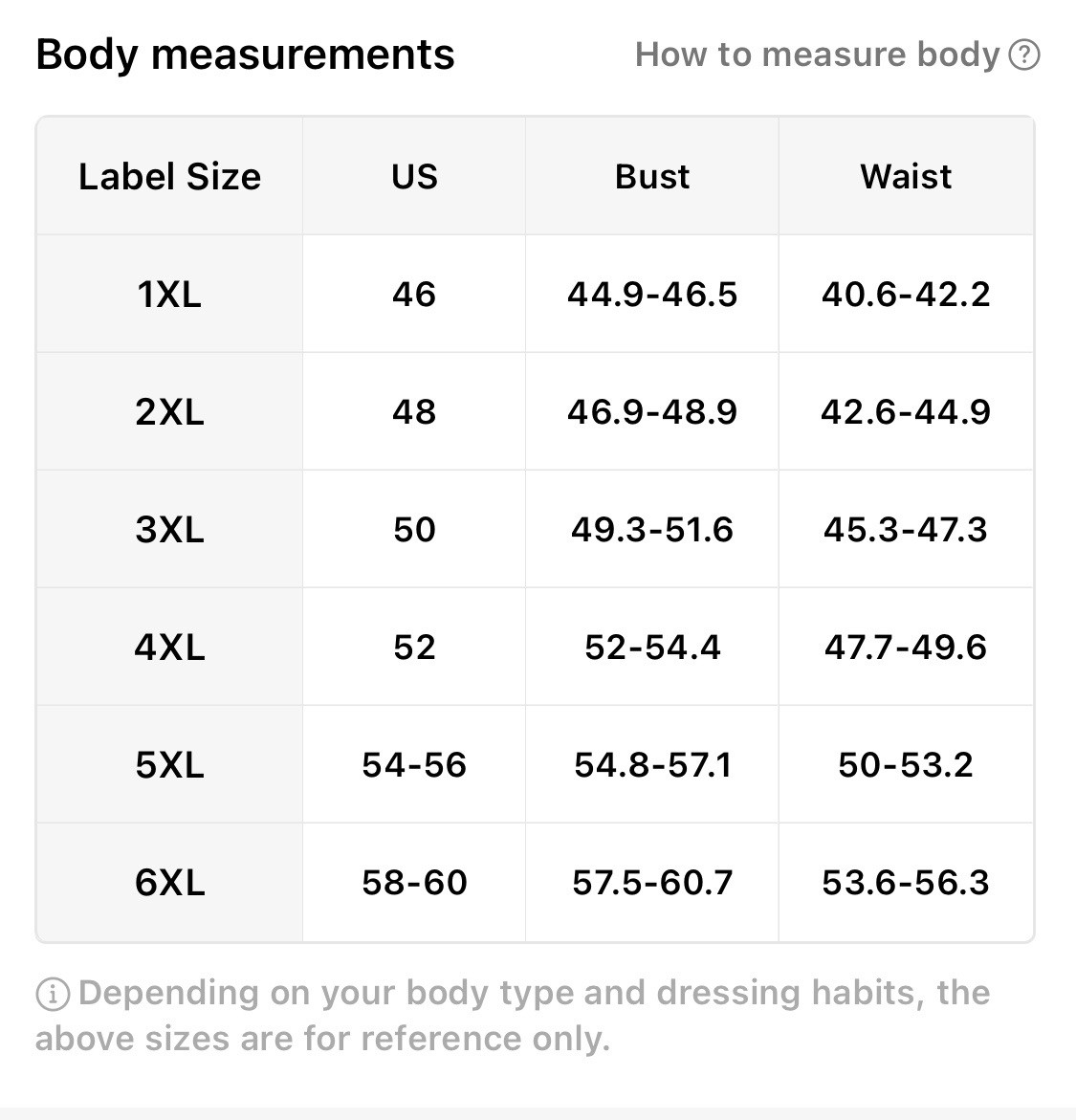Click the Body measurements heading

(x=245, y=55)
